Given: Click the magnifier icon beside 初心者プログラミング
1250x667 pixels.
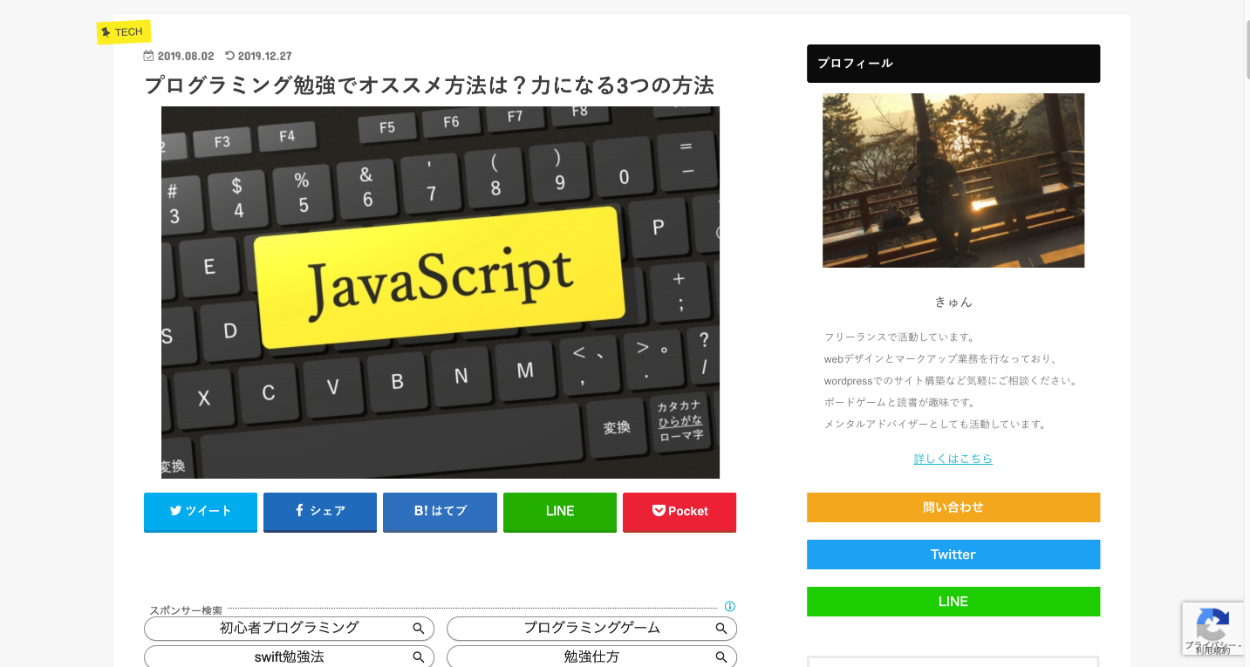Looking at the screenshot, I should [419, 629].
